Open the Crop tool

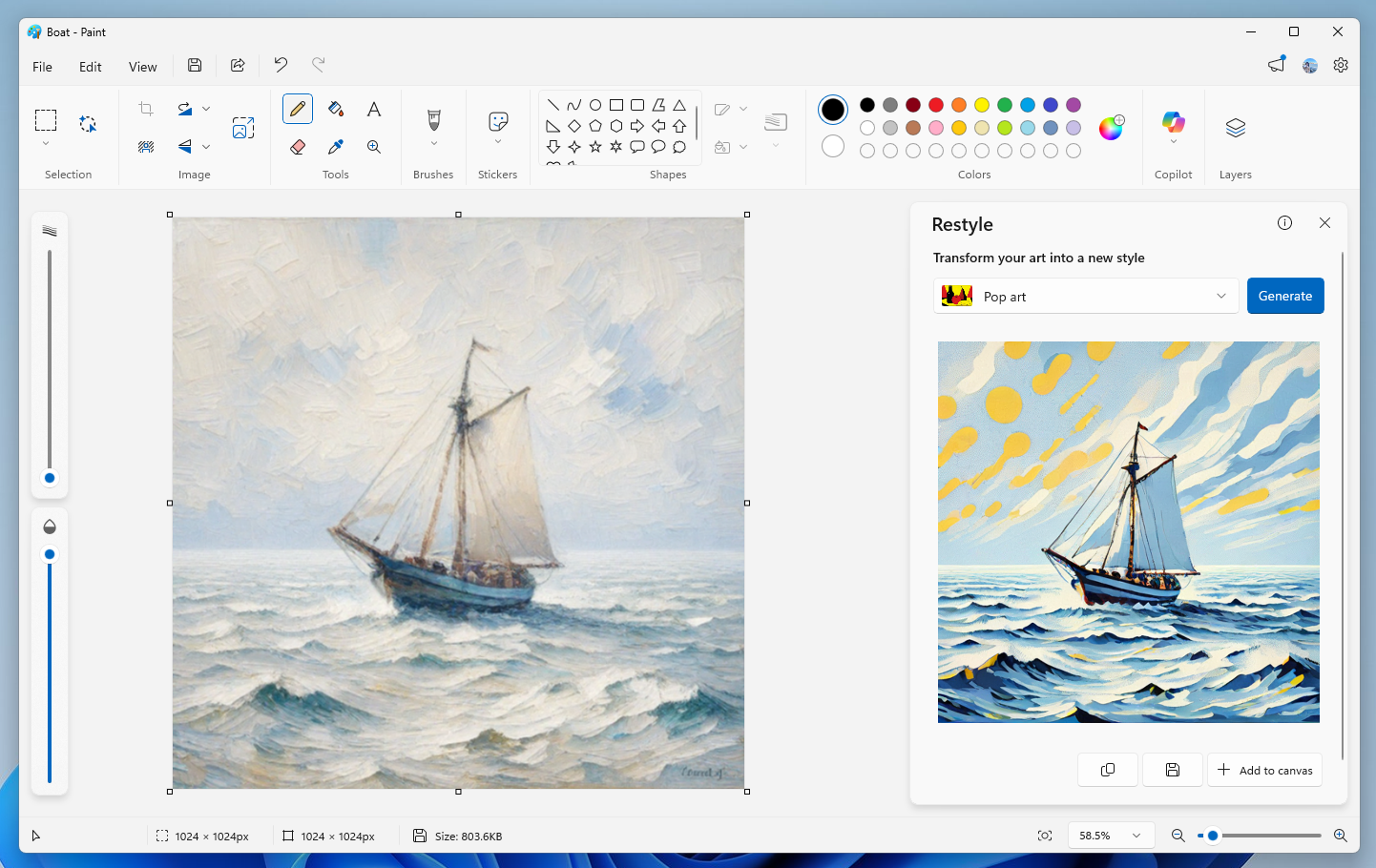point(145,109)
